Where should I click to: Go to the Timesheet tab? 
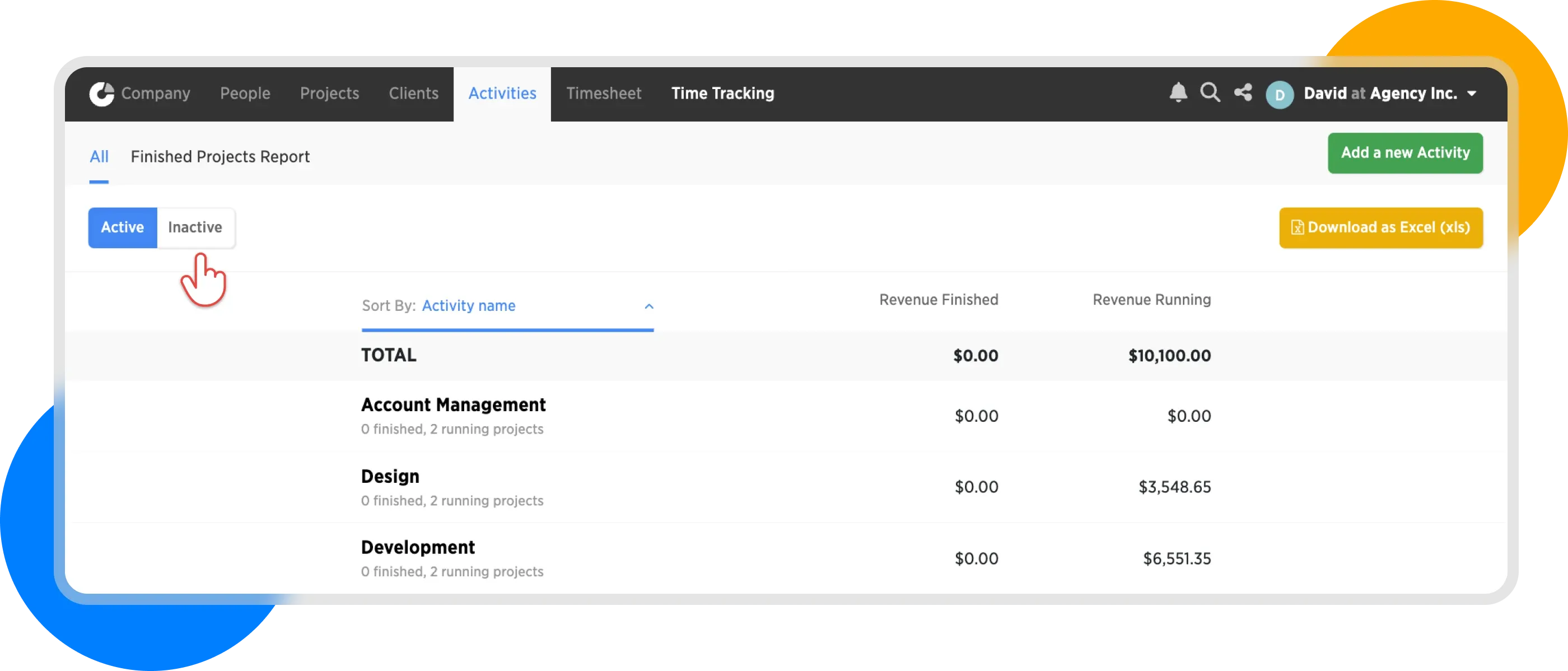[x=603, y=94]
